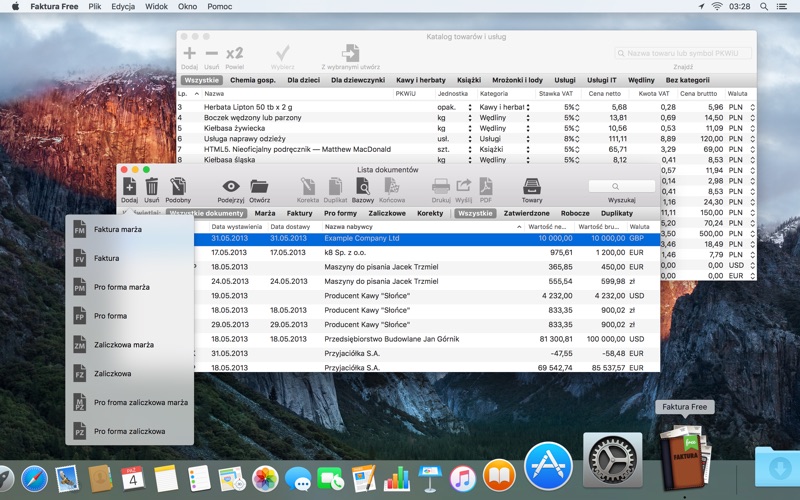Click the catalog search field Nazwa towaru

point(683,53)
